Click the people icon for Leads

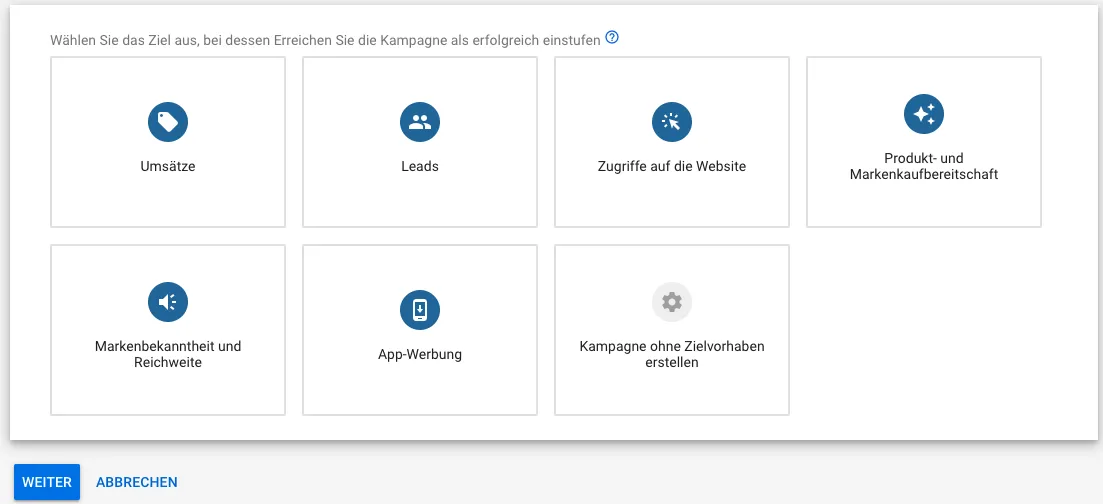click(420, 122)
